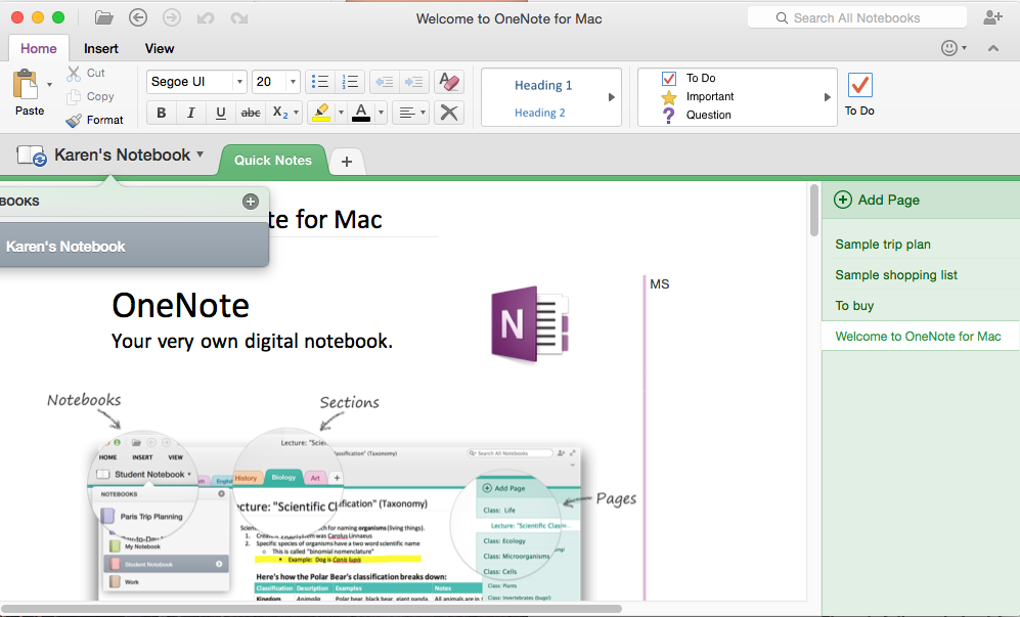This screenshot has height=617, width=1020.
Task: Click the To Do checkmark icon
Action: coord(859,87)
